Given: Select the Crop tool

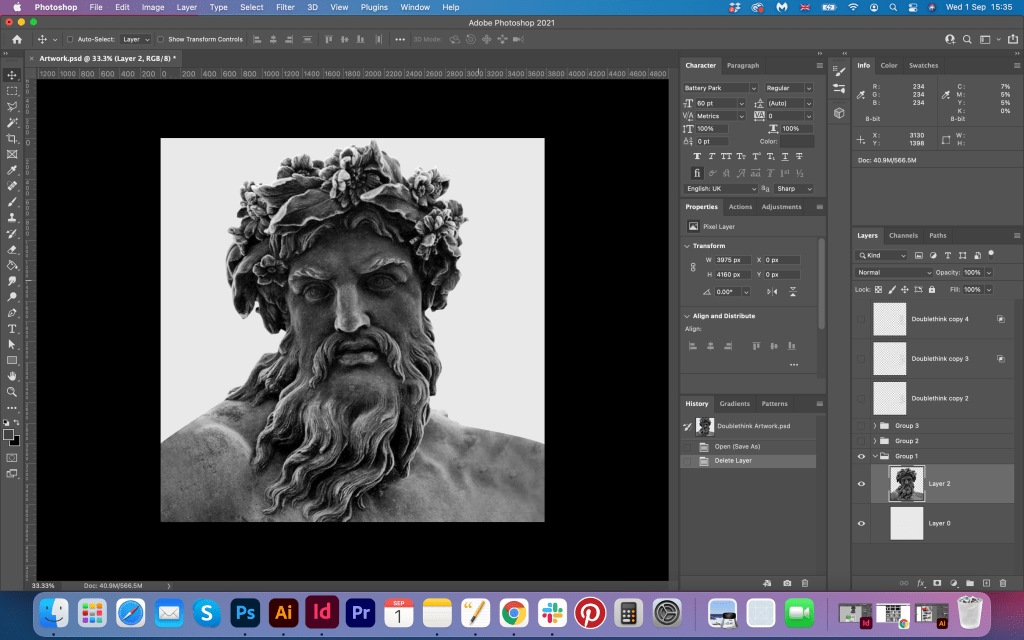Looking at the screenshot, I should [12, 138].
